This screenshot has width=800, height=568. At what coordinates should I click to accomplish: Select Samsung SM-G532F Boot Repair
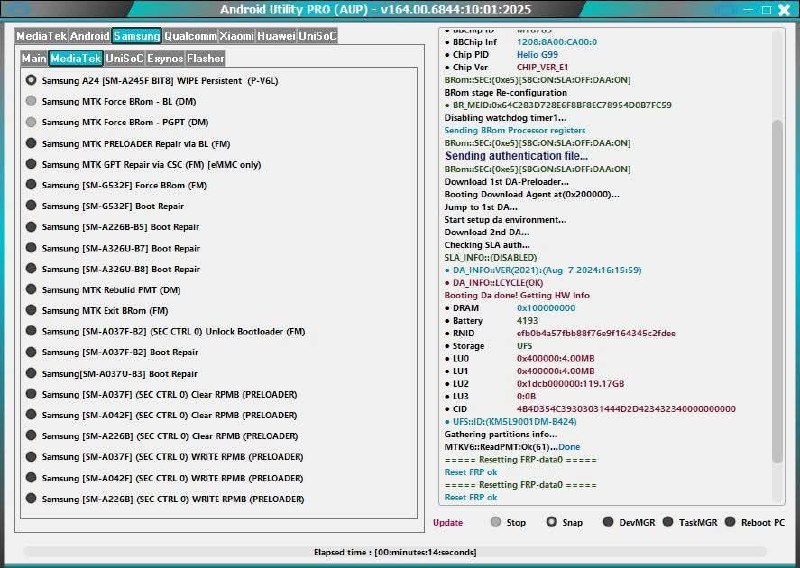pos(105,206)
